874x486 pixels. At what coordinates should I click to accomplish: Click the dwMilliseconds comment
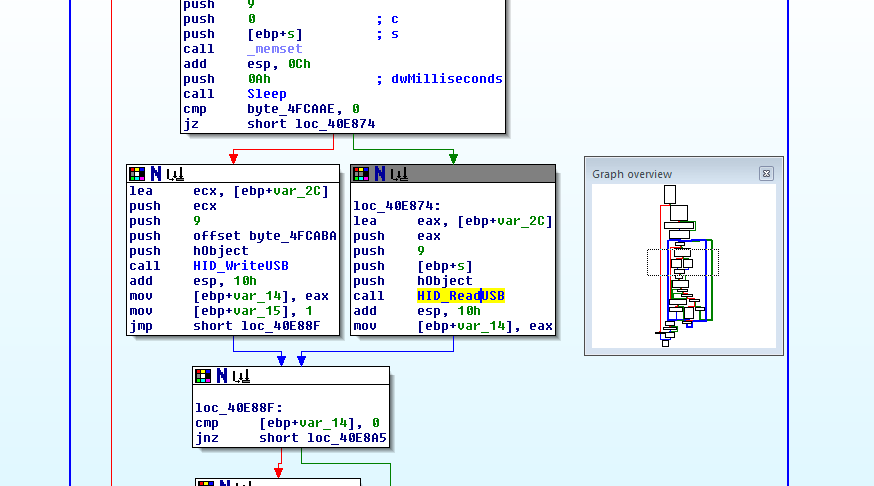(440, 79)
